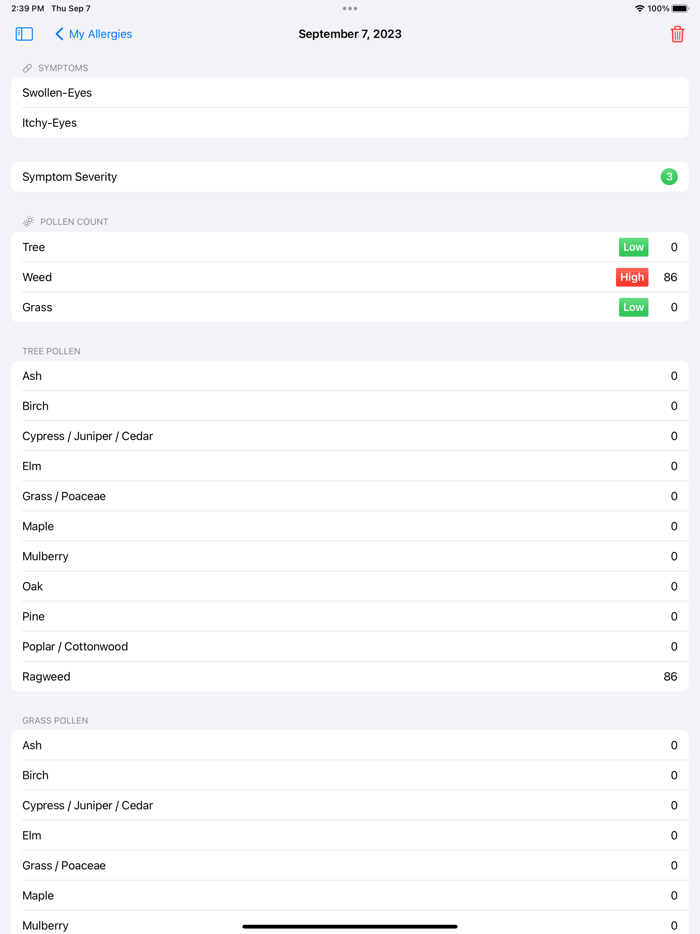Collapse the SYMPTOMS section header
This screenshot has width=700, height=934.
coord(62,68)
